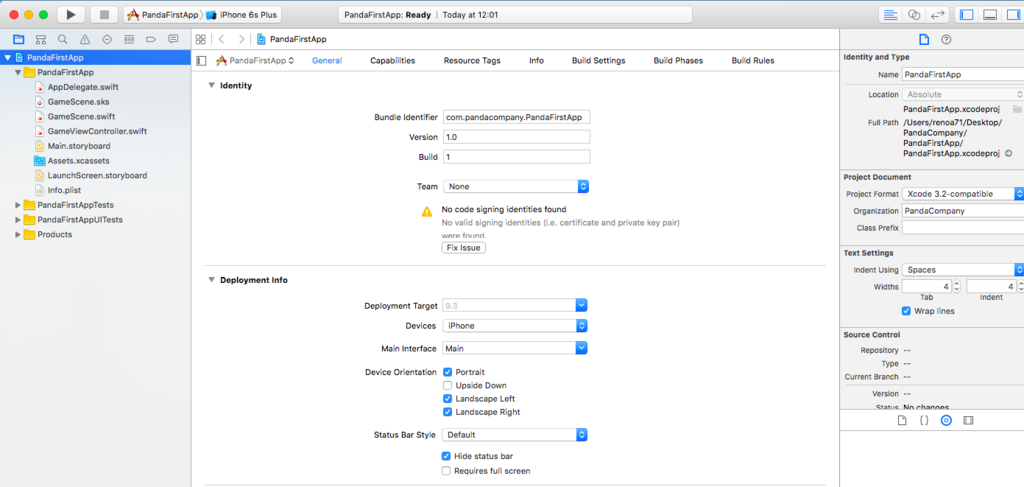The height and width of the screenshot is (487, 1024).
Task: Open the Object library
Action: click(946, 421)
